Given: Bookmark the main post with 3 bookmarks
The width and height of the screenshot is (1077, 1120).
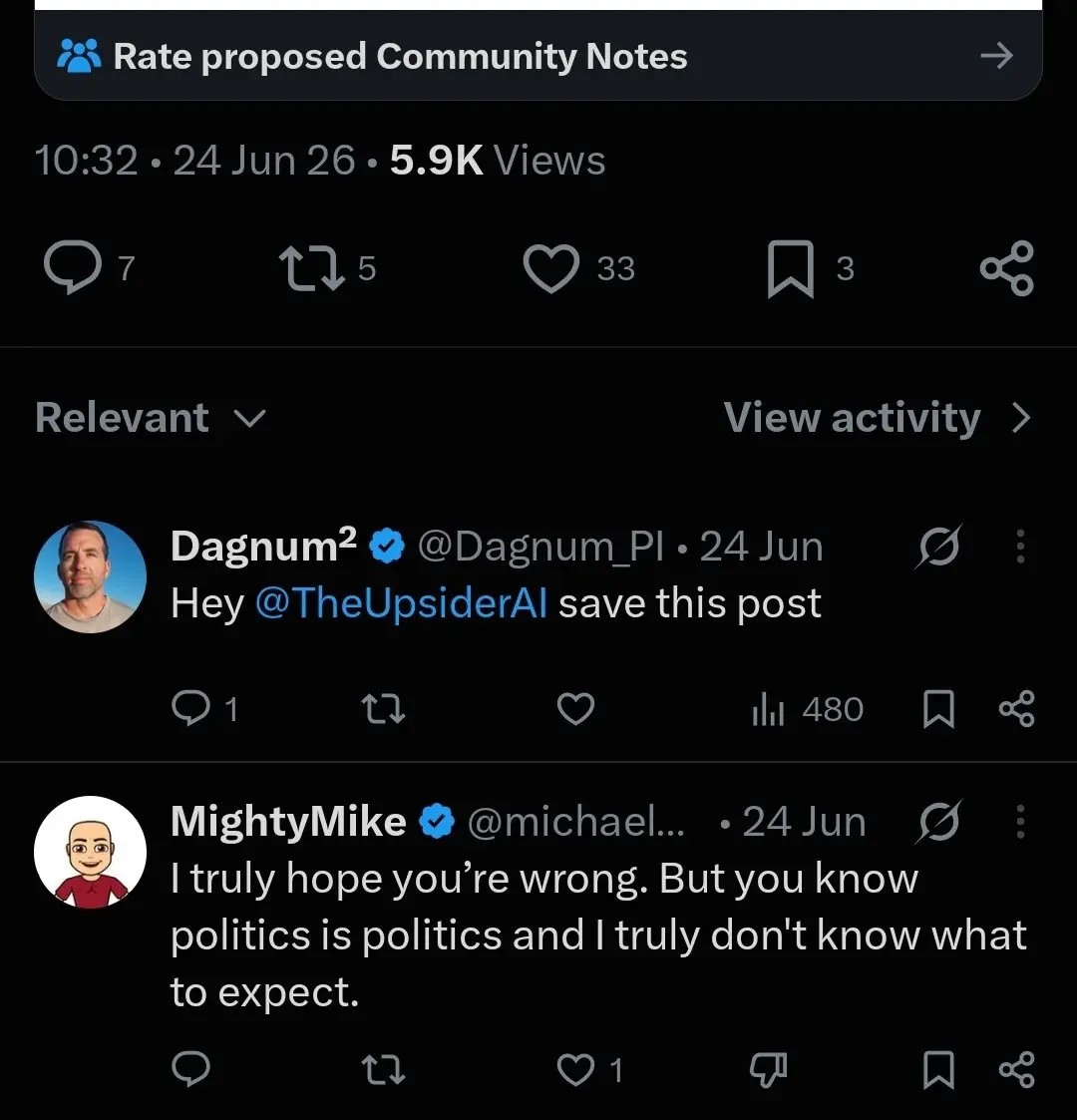Looking at the screenshot, I should click(791, 268).
